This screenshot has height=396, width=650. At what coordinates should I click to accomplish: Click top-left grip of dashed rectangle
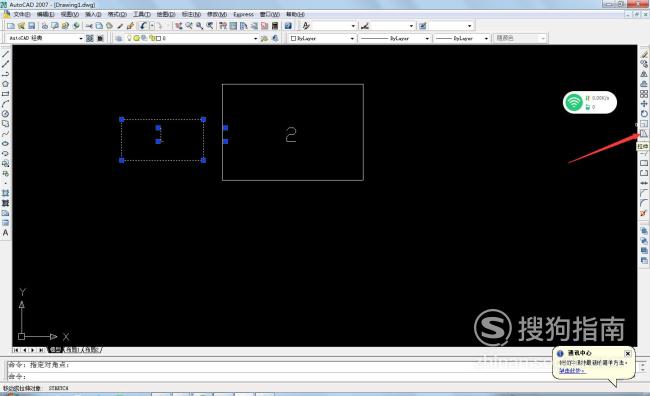pos(121,119)
